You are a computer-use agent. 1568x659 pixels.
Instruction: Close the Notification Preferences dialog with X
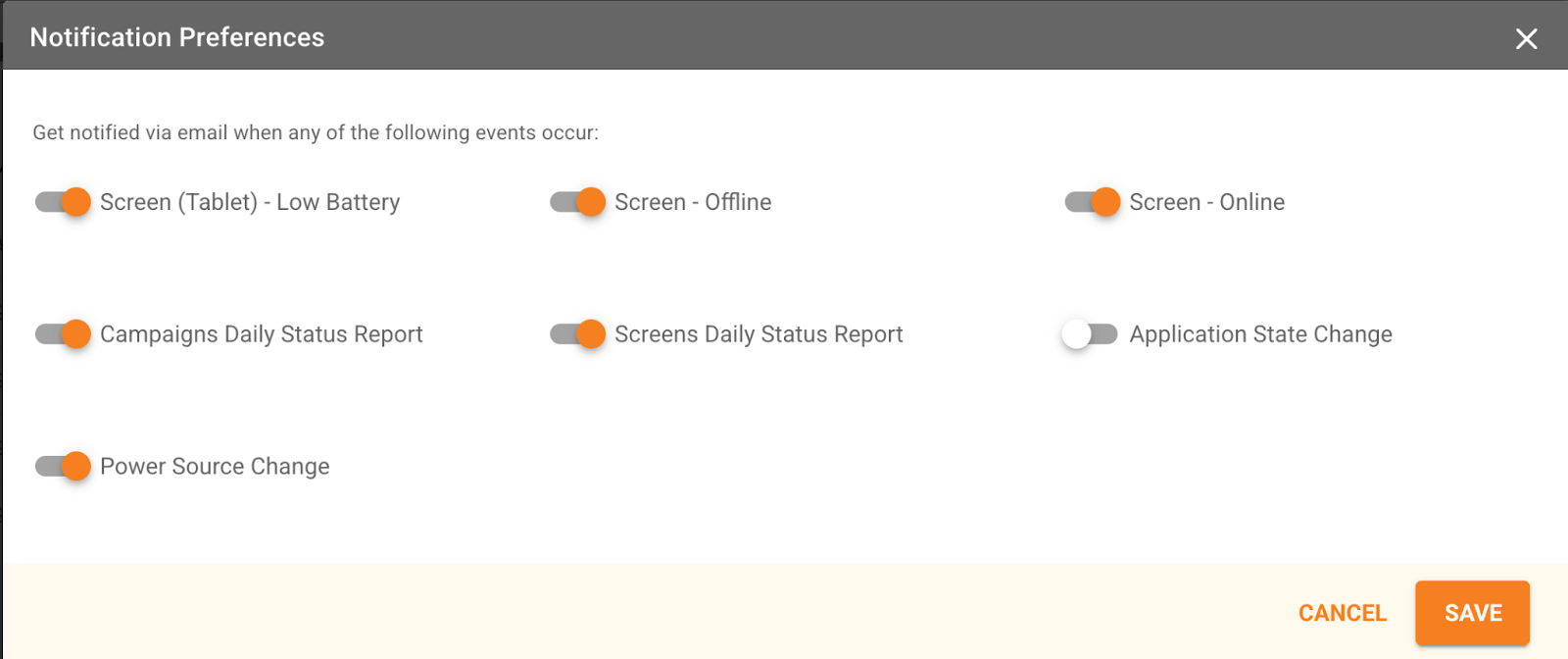tap(1526, 39)
